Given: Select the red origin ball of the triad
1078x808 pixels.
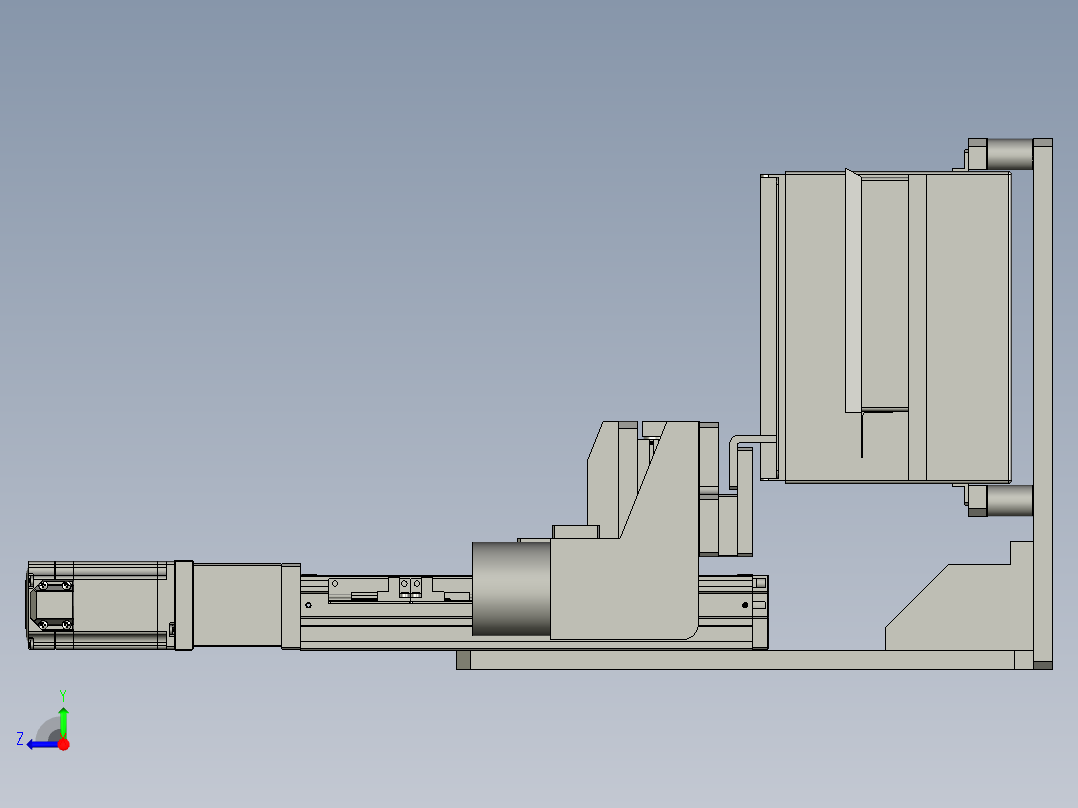Looking at the screenshot, I should tap(63, 744).
